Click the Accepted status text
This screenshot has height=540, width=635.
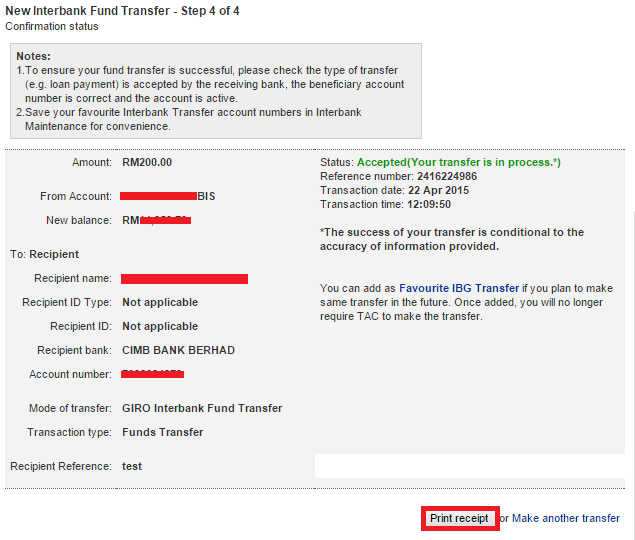[x=458, y=162]
